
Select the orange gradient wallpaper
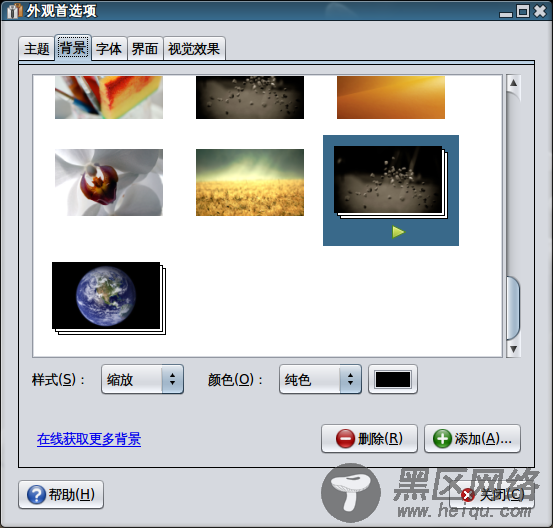391,97
